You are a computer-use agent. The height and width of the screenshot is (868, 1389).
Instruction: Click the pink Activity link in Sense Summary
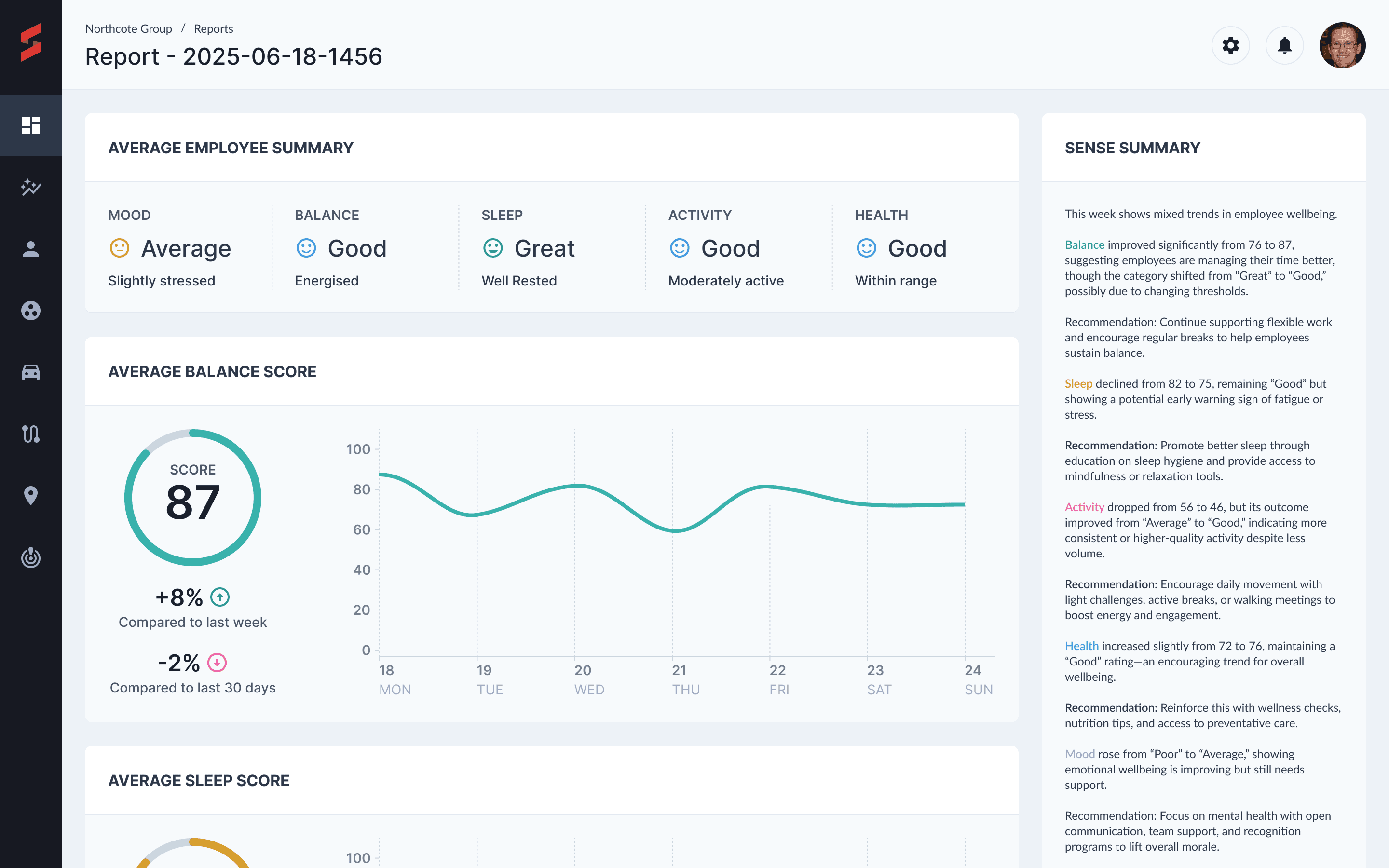(x=1084, y=507)
